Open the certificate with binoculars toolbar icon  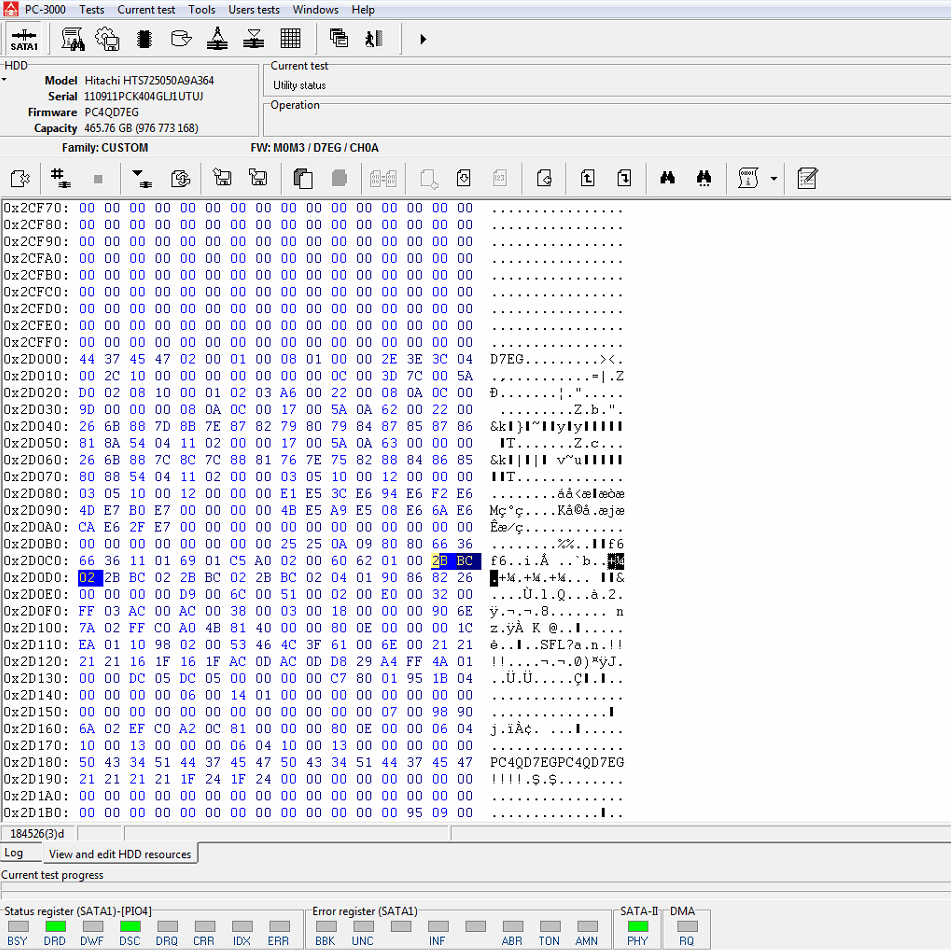tap(73, 39)
